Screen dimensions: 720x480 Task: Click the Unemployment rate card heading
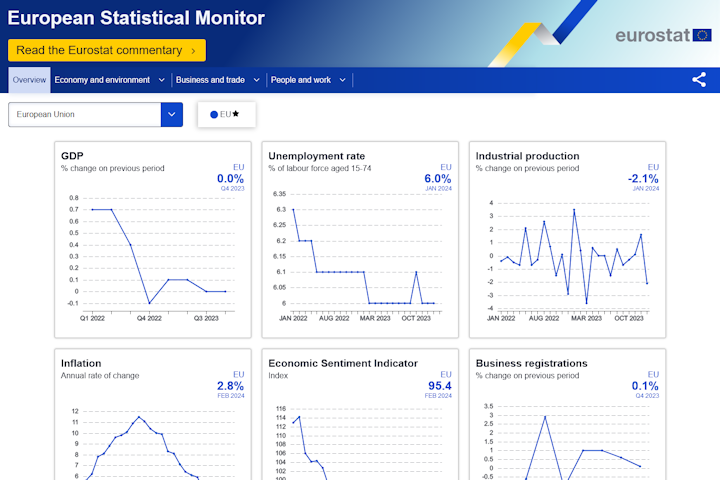tap(316, 156)
